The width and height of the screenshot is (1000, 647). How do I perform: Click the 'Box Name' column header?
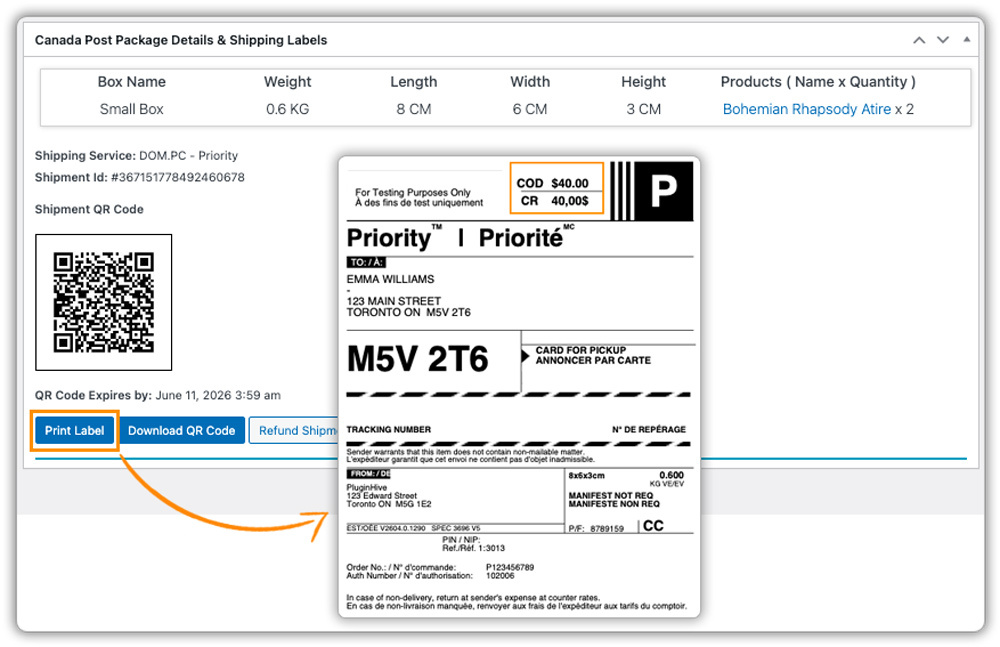coord(131,82)
